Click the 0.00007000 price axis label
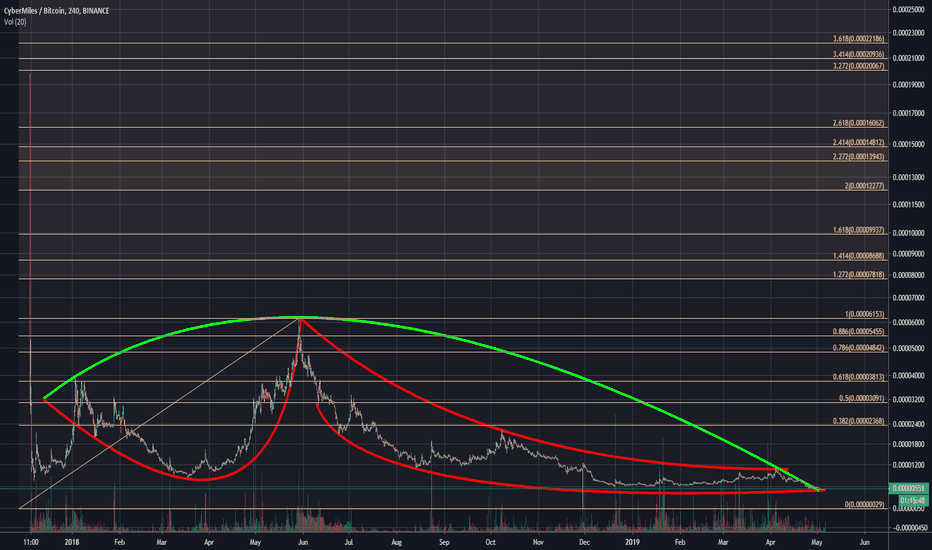 pyautogui.click(x=908, y=298)
